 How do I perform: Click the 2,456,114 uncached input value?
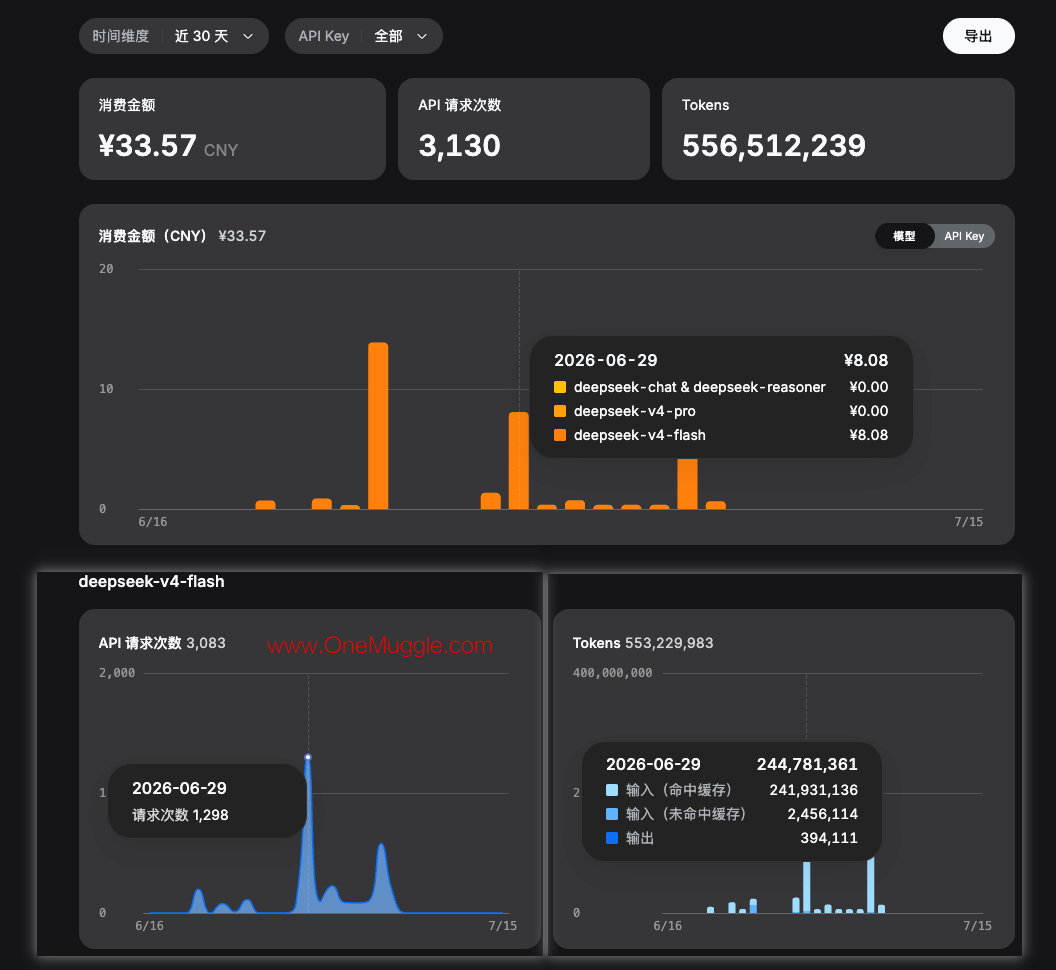point(822,814)
